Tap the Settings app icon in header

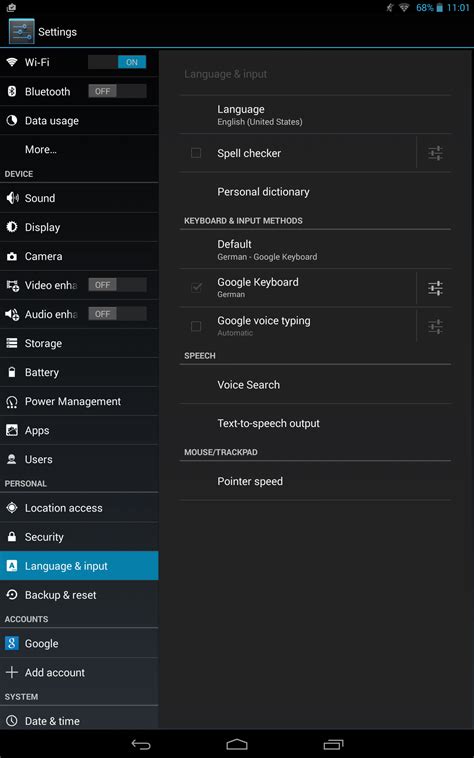pyautogui.click(x=22, y=31)
